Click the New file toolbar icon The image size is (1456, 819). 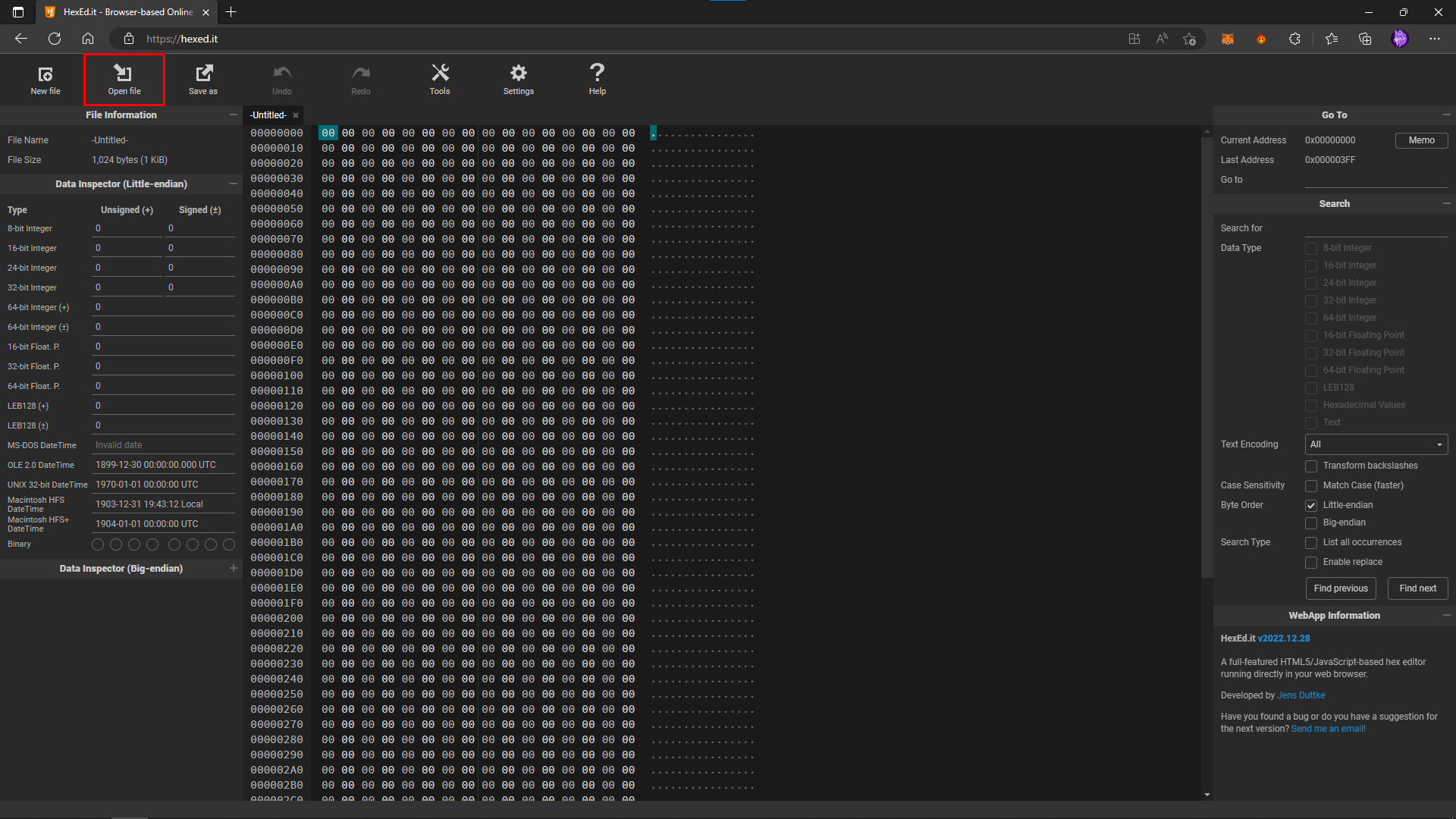pyautogui.click(x=45, y=79)
